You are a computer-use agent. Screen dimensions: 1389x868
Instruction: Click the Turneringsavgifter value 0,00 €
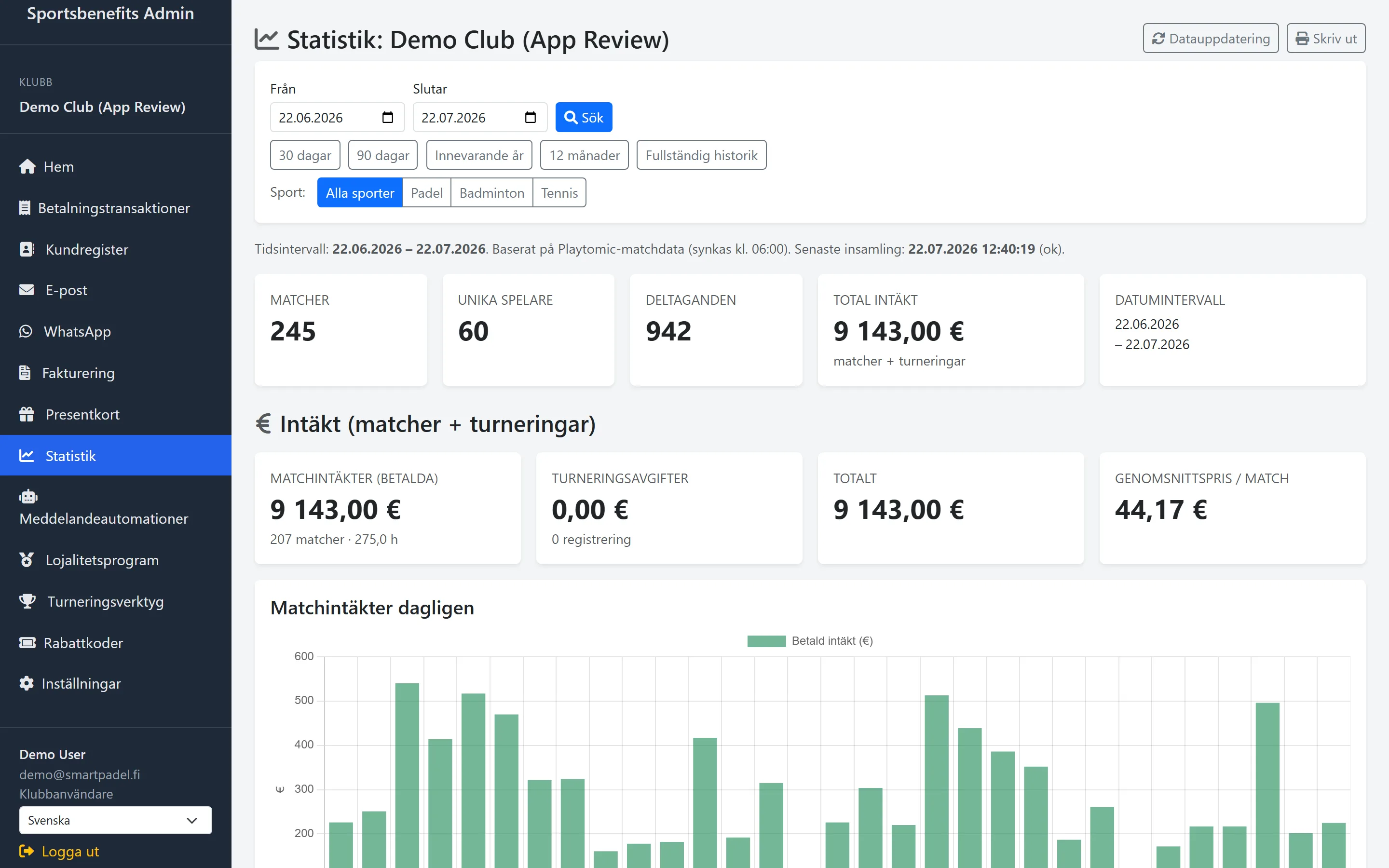pyautogui.click(x=590, y=509)
